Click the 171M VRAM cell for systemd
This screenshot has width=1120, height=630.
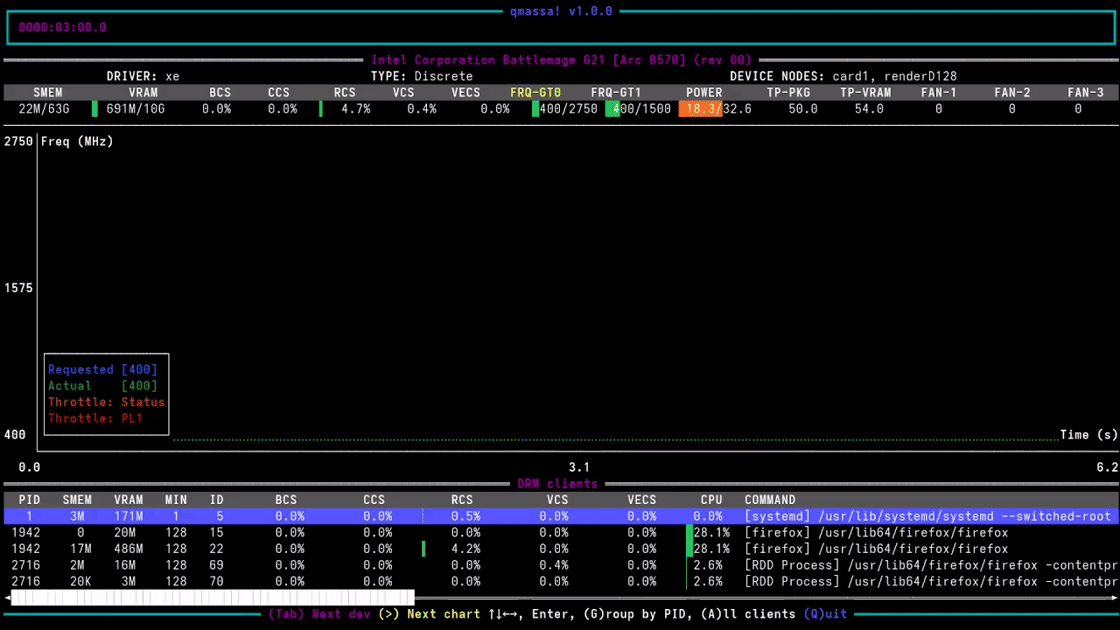pos(129,516)
